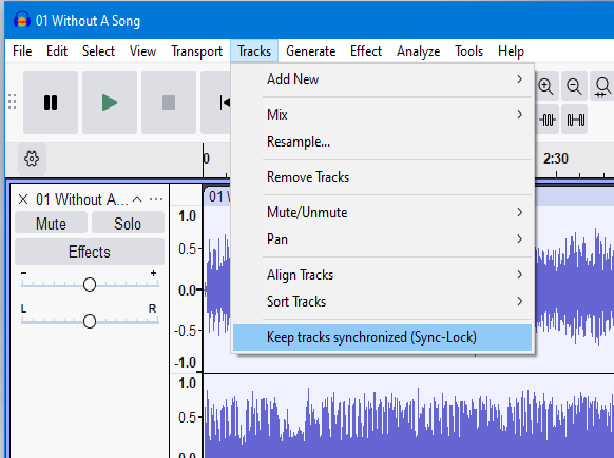Open the track's three-dot options menu
The image size is (614, 458).
[x=156, y=198]
